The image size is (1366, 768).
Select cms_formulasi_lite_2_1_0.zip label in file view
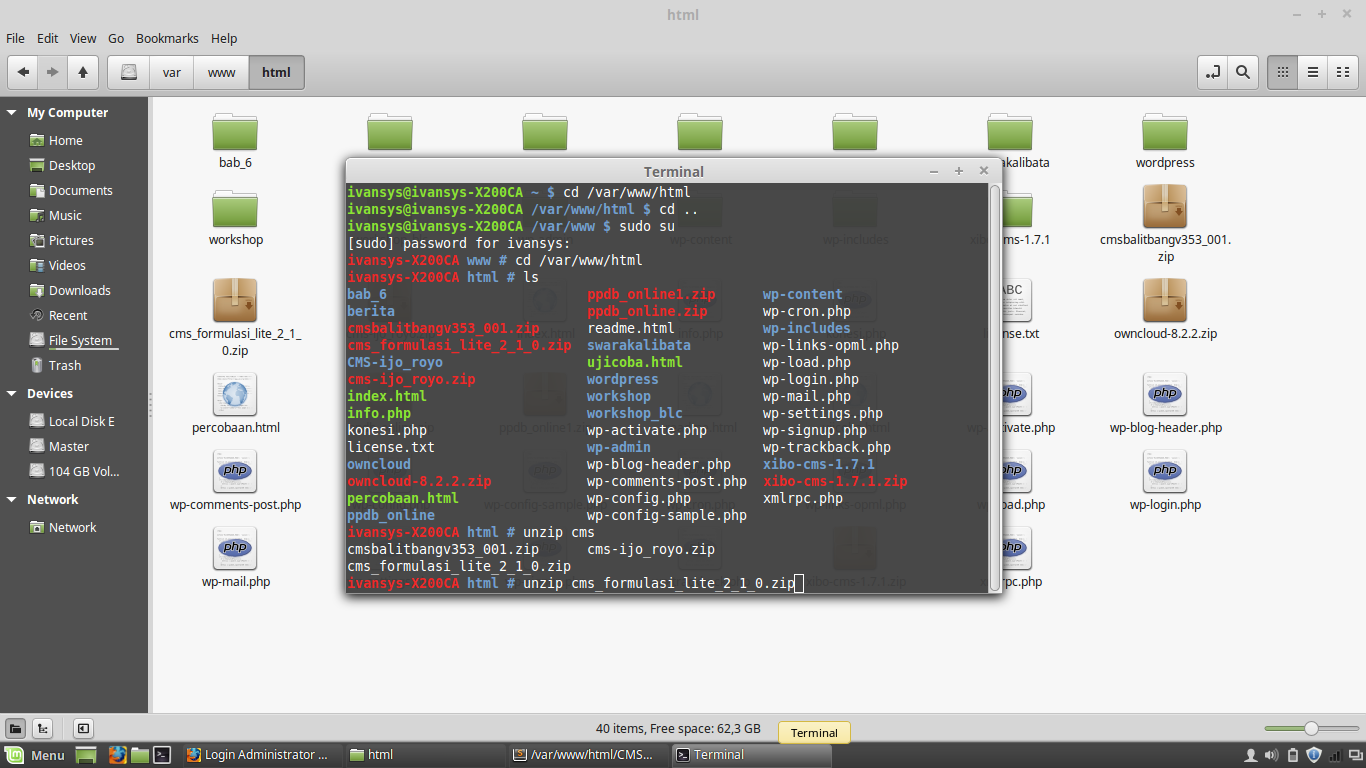click(x=235, y=342)
